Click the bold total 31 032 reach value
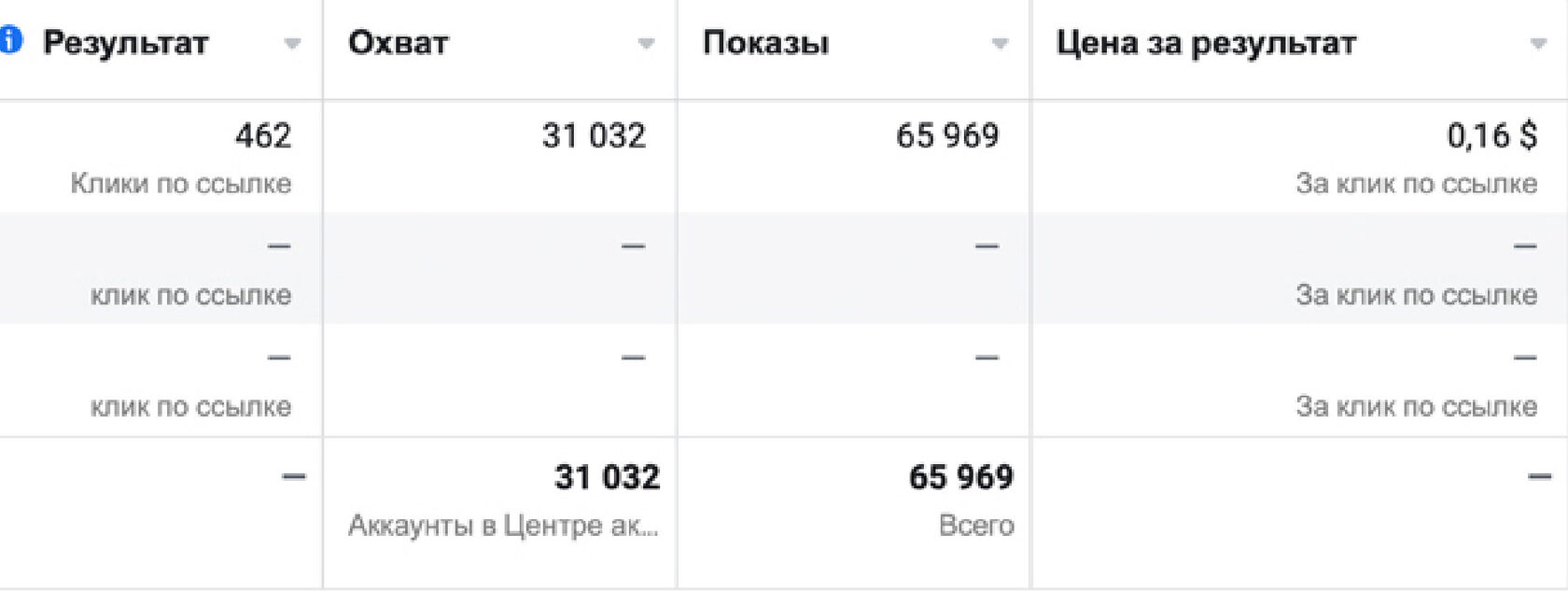1568x591 pixels. coord(607,477)
